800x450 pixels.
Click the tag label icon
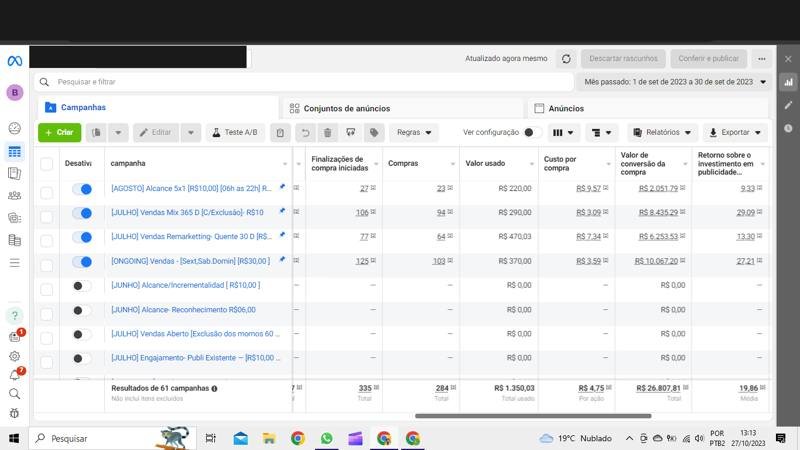coord(374,133)
